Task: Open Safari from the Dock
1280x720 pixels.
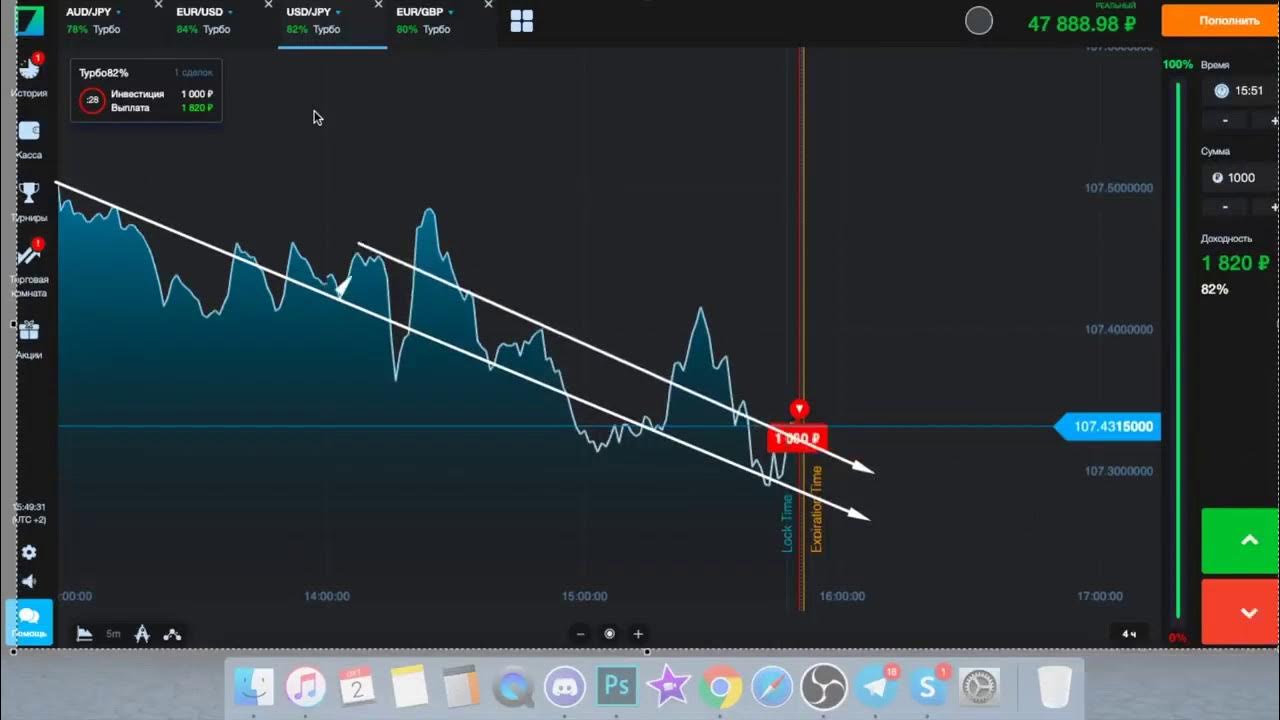Action: [772, 687]
